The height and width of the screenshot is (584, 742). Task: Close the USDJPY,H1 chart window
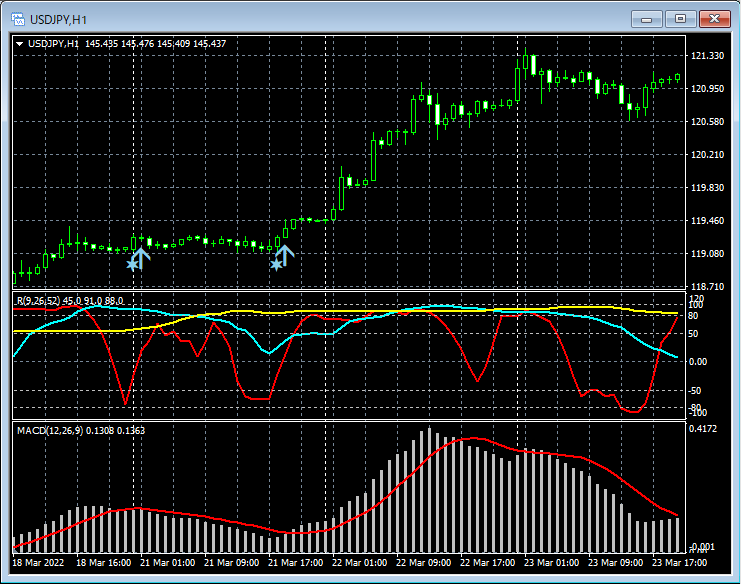(714, 18)
